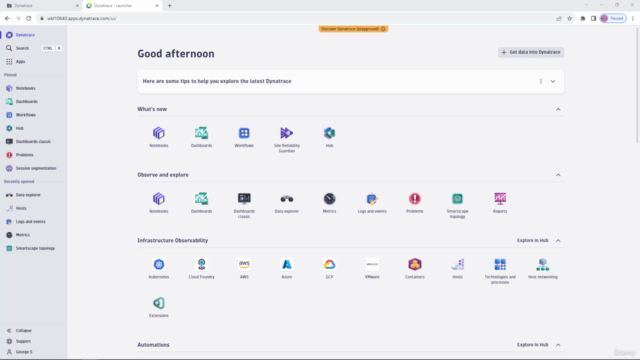Select Session segmentation in sidebar
The width and height of the screenshot is (640, 360).
[33, 168]
